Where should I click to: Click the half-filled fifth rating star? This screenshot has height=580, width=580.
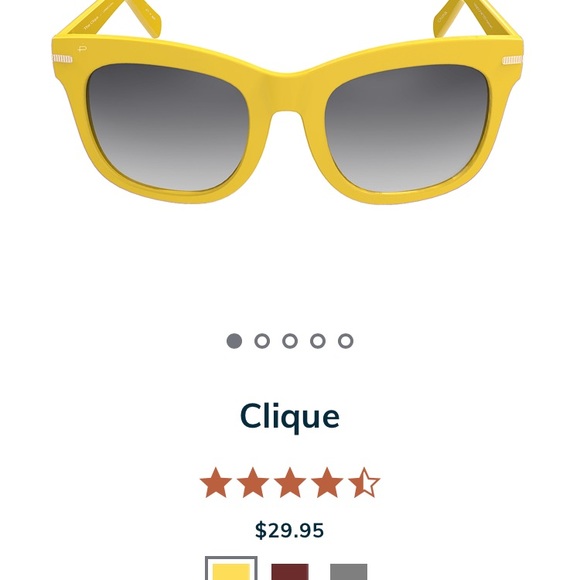(x=364, y=483)
